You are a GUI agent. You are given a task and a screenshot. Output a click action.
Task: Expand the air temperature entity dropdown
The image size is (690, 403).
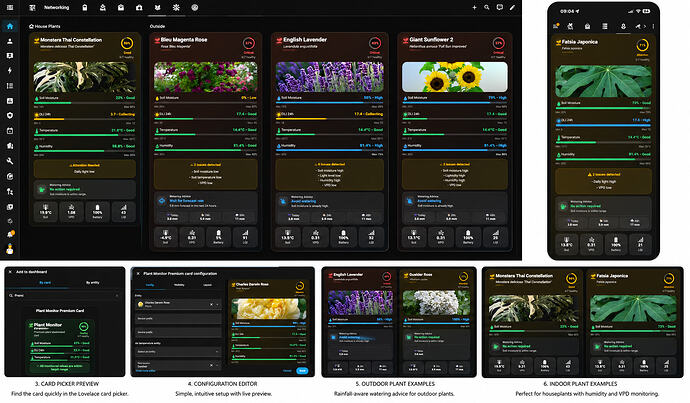217,352
